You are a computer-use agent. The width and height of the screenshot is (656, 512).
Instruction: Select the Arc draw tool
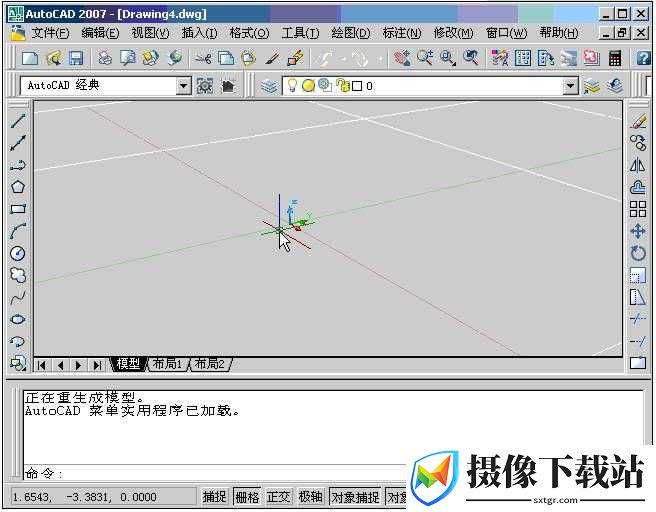tap(18, 231)
